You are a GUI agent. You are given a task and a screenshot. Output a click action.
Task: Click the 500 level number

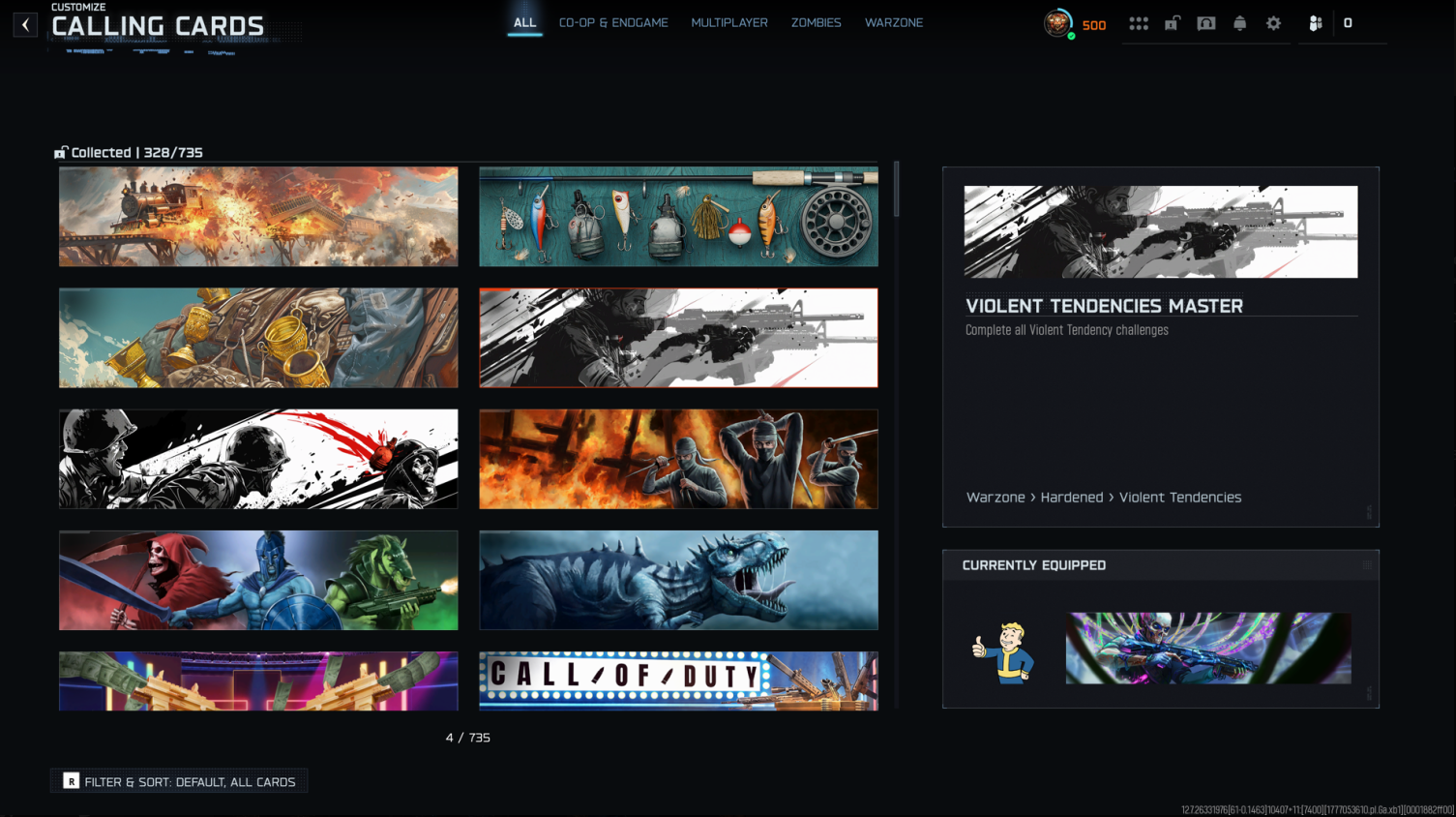tap(1094, 25)
